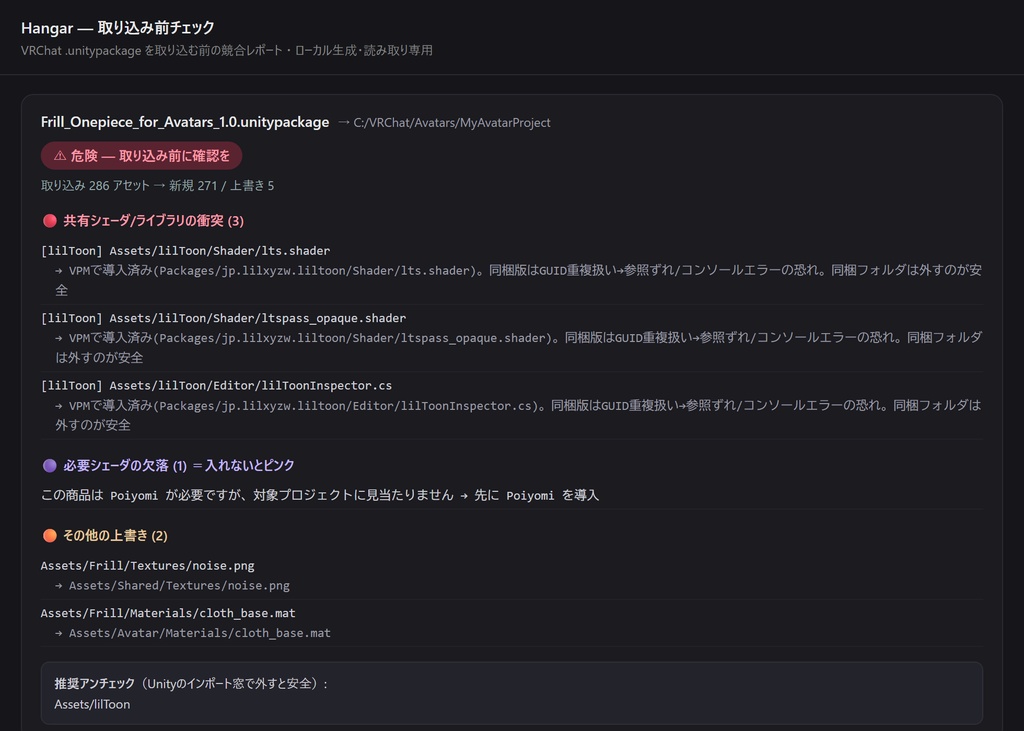Select the heading 必要シェーダの欠落 (1)
This screenshot has width=1024, height=731.
click(x=125, y=465)
